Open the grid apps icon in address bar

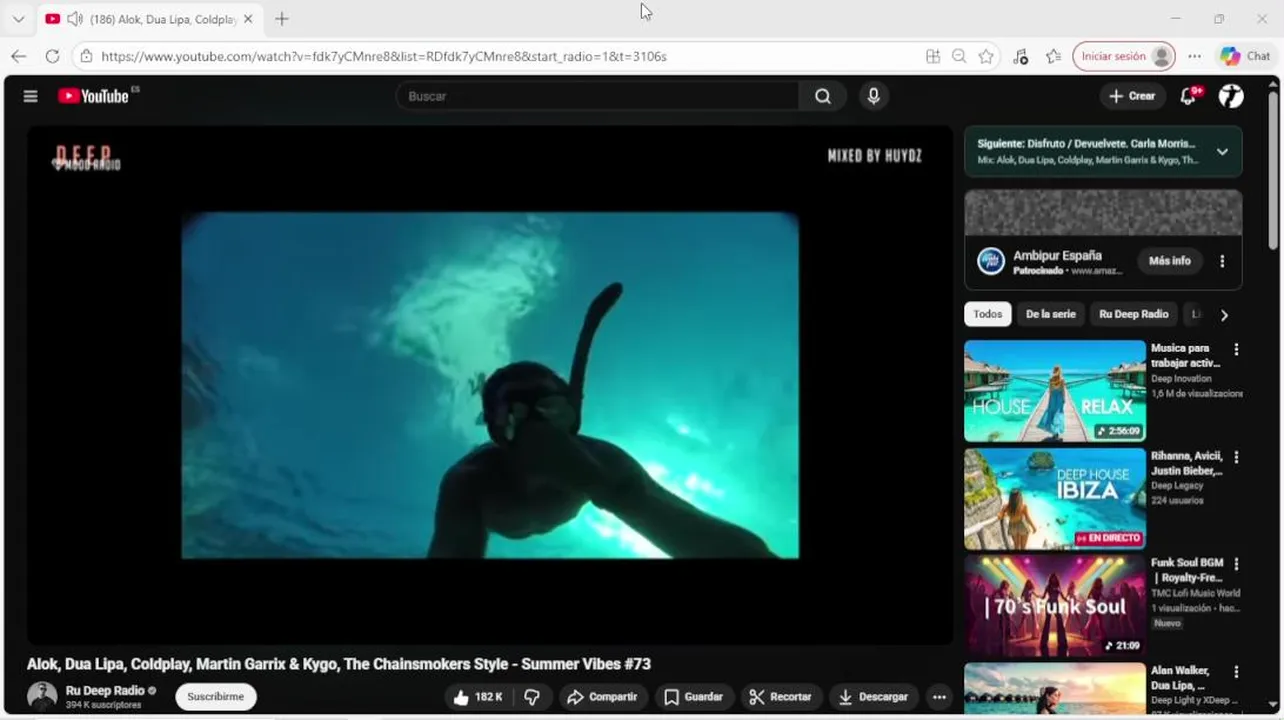(933, 56)
